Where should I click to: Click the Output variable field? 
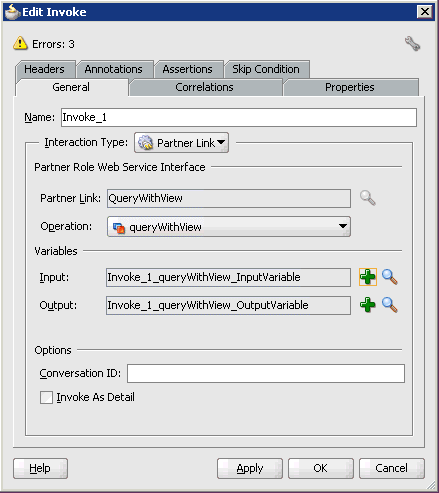click(228, 305)
